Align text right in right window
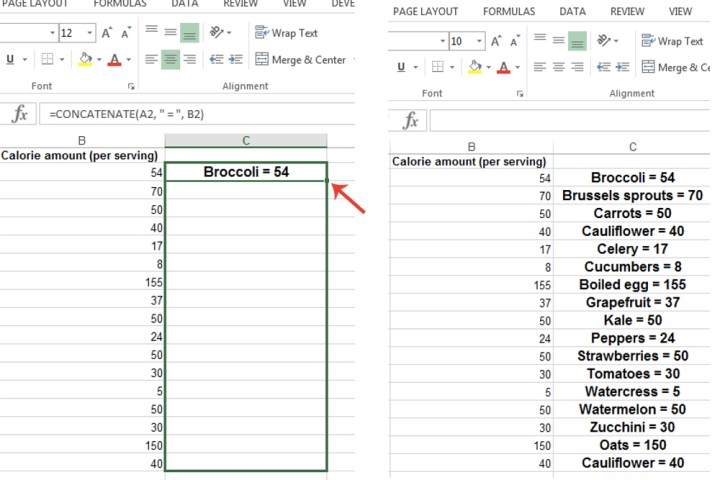720x480 pixels. tap(577, 67)
